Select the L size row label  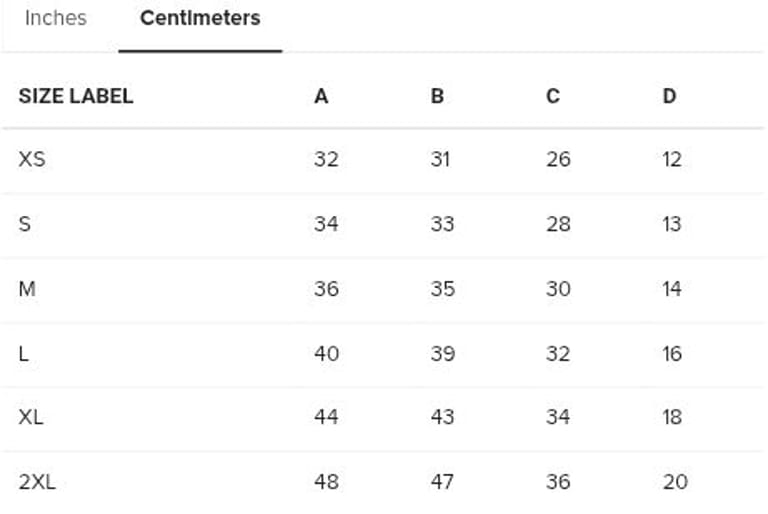pyautogui.click(x=24, y=353)
